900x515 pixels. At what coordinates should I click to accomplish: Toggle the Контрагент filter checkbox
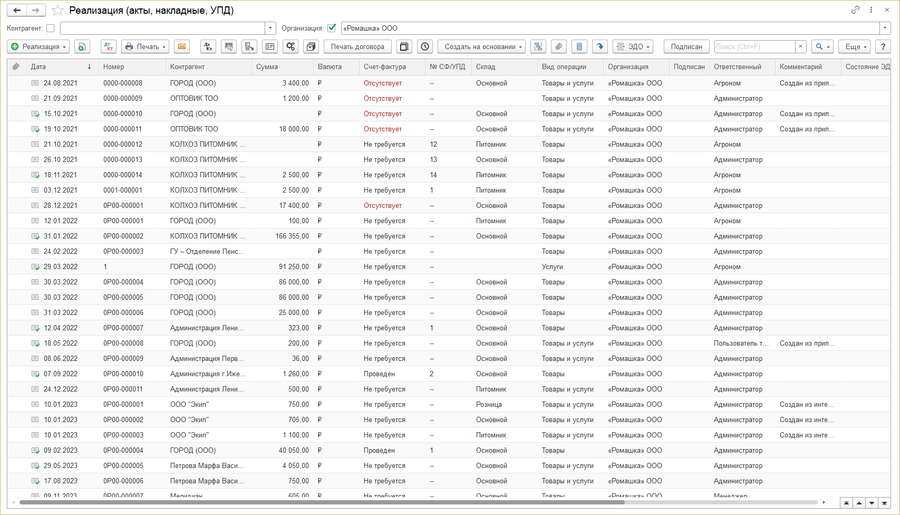(51, 28)
